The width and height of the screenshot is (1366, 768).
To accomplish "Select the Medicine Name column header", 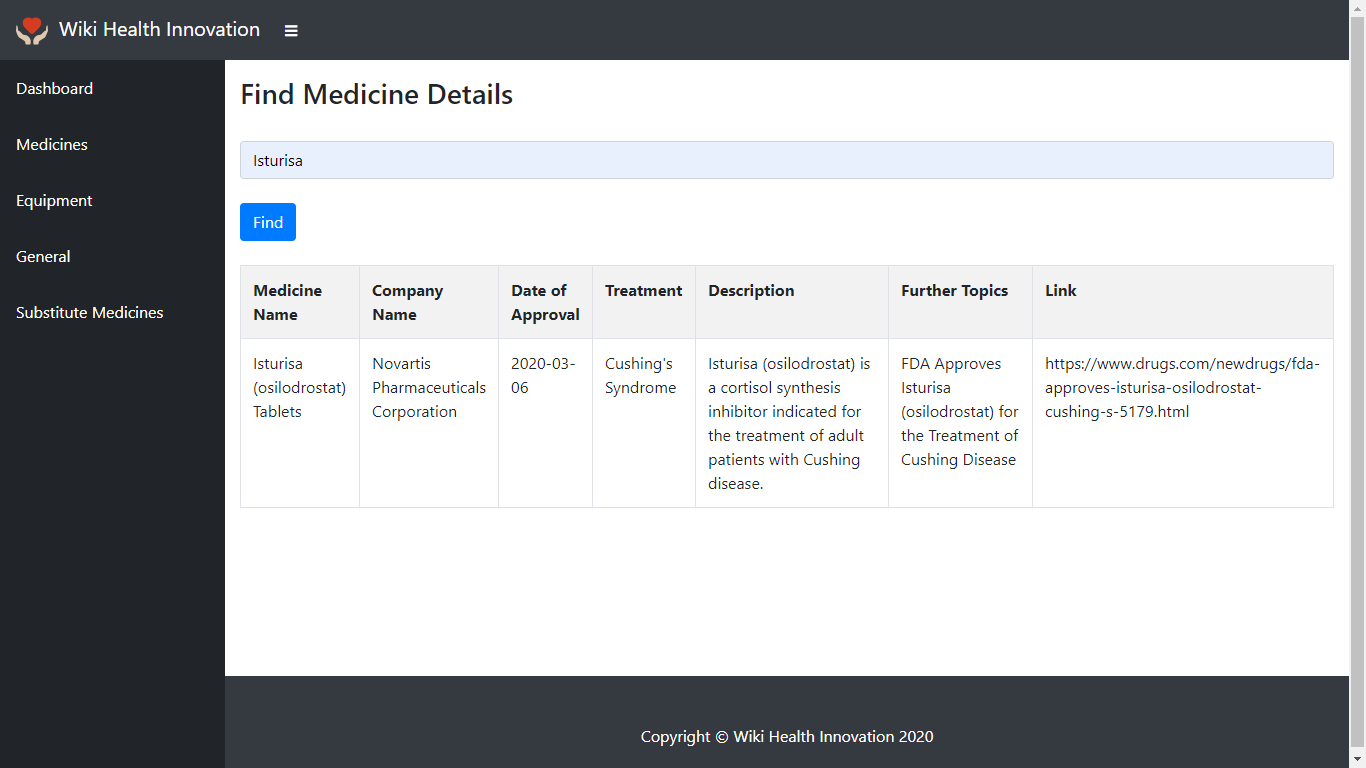I will [x=300, y=302].
